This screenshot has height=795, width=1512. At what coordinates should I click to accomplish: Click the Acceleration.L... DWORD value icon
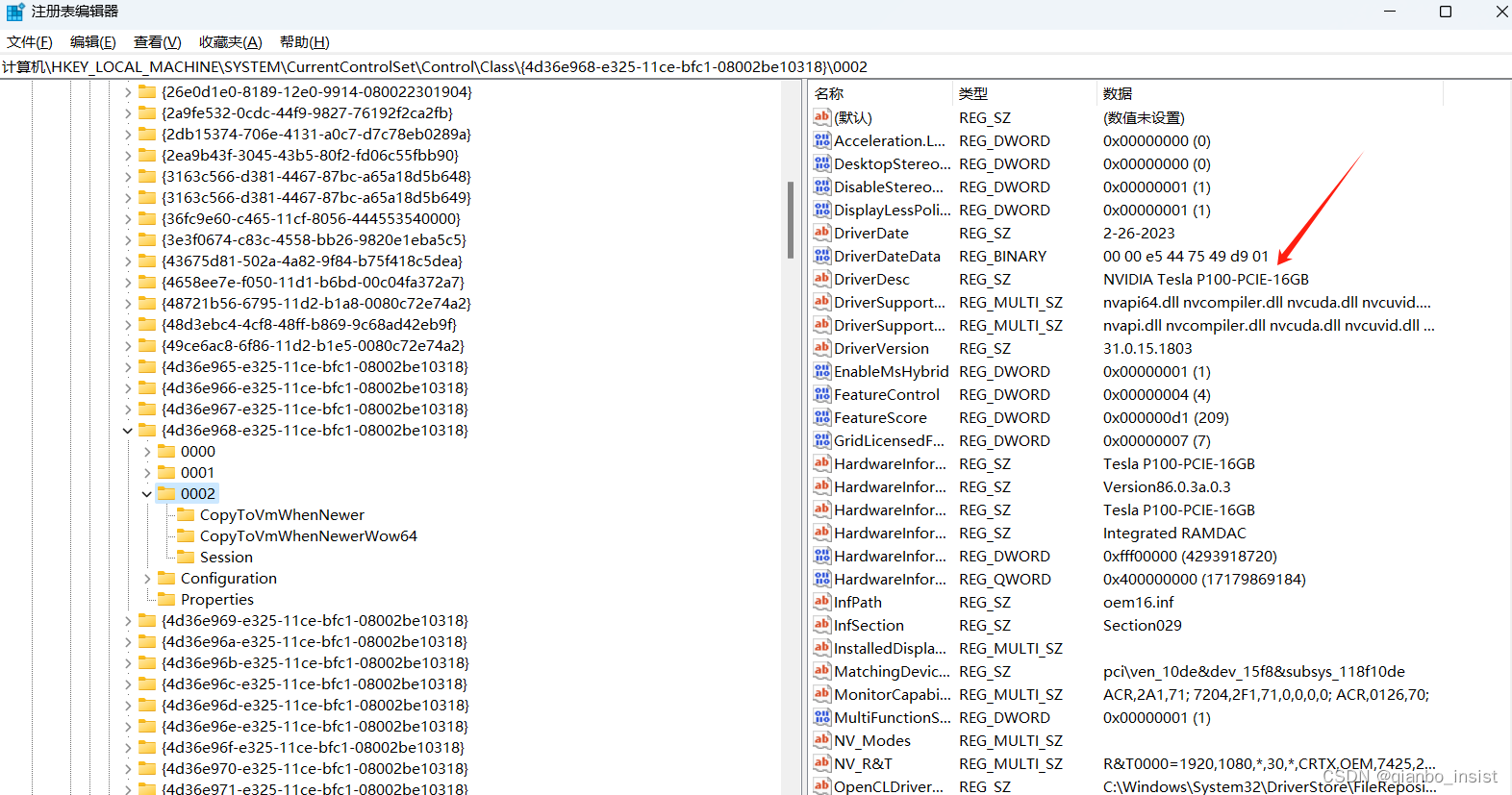point(822,140)
